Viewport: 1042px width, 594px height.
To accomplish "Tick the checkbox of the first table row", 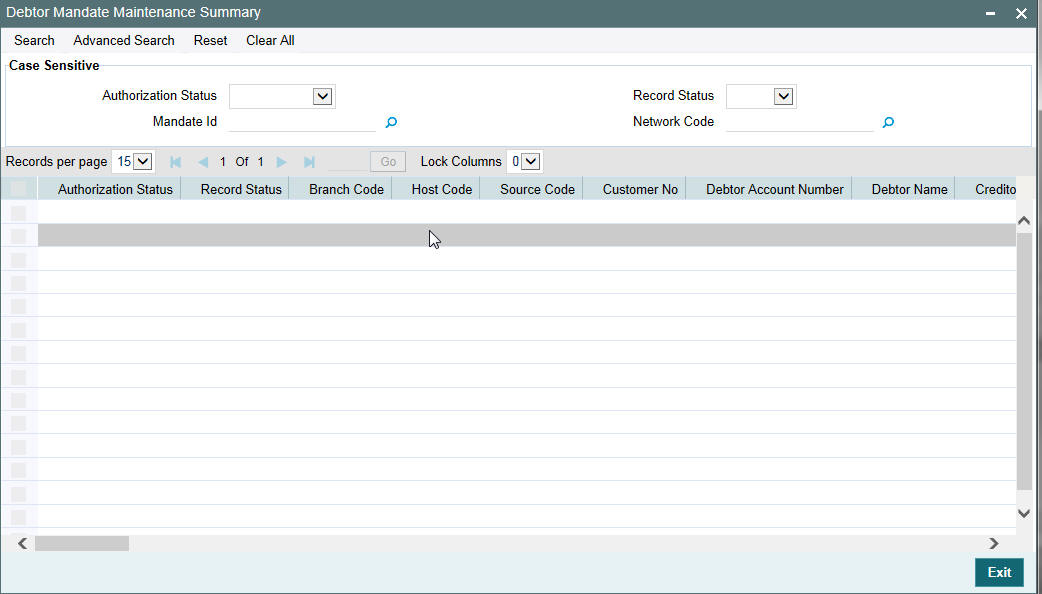I will pyautogui.click(x=19, y=213).
